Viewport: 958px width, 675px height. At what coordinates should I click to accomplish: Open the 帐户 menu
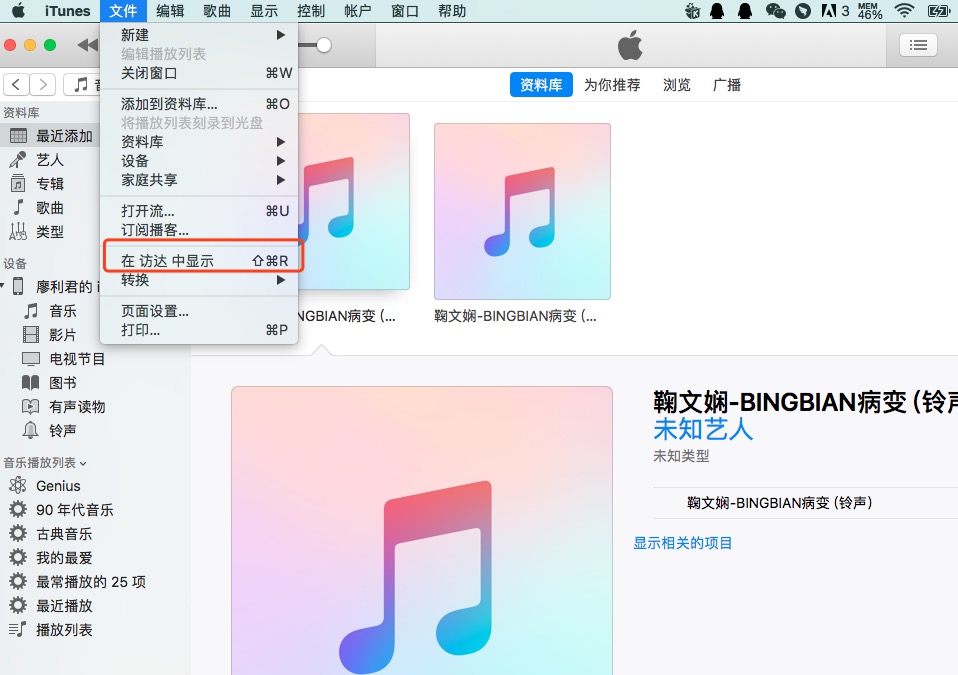[x=358, y=10]
